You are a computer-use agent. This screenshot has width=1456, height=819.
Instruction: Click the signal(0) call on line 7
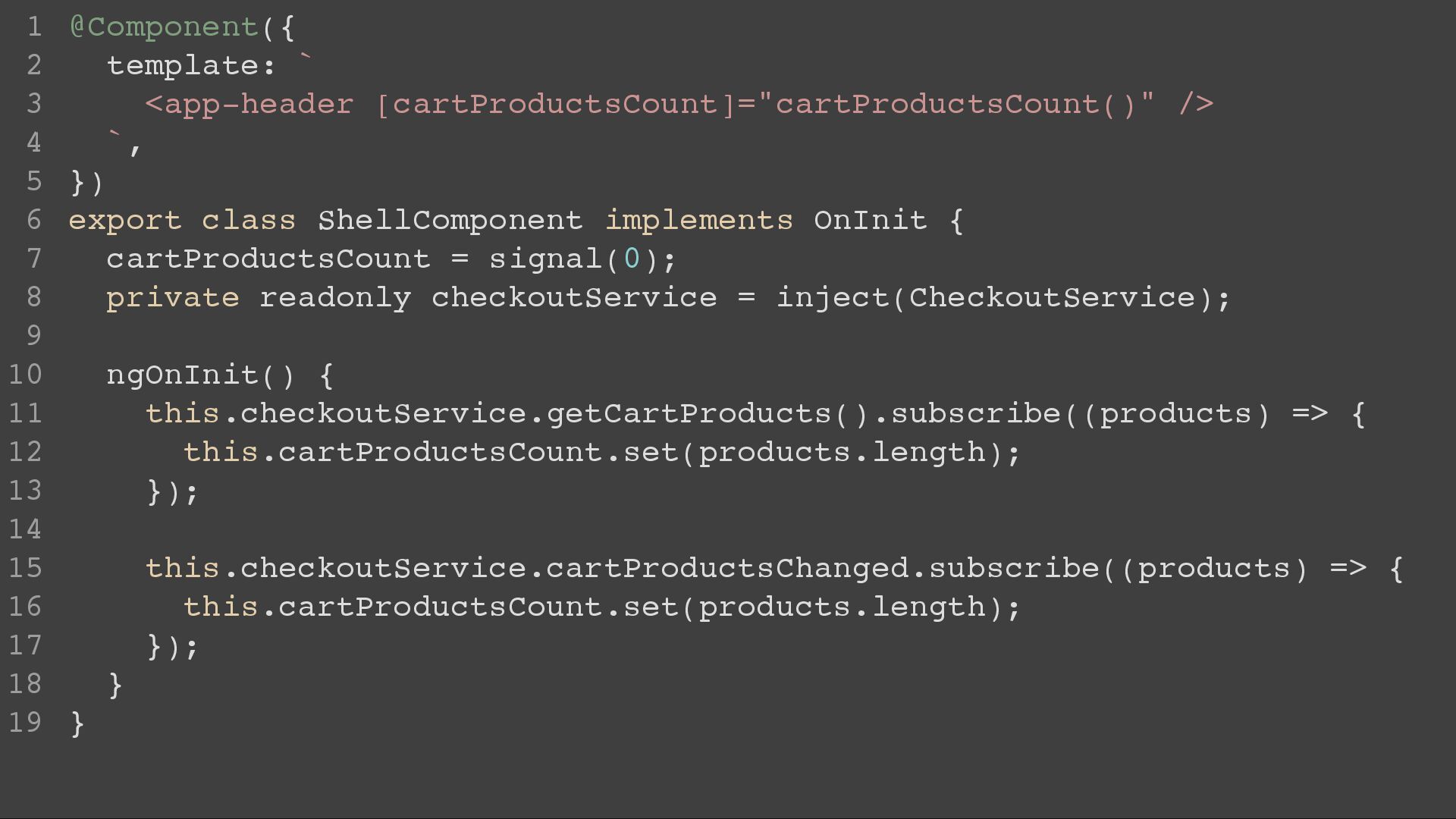point(574,259)
